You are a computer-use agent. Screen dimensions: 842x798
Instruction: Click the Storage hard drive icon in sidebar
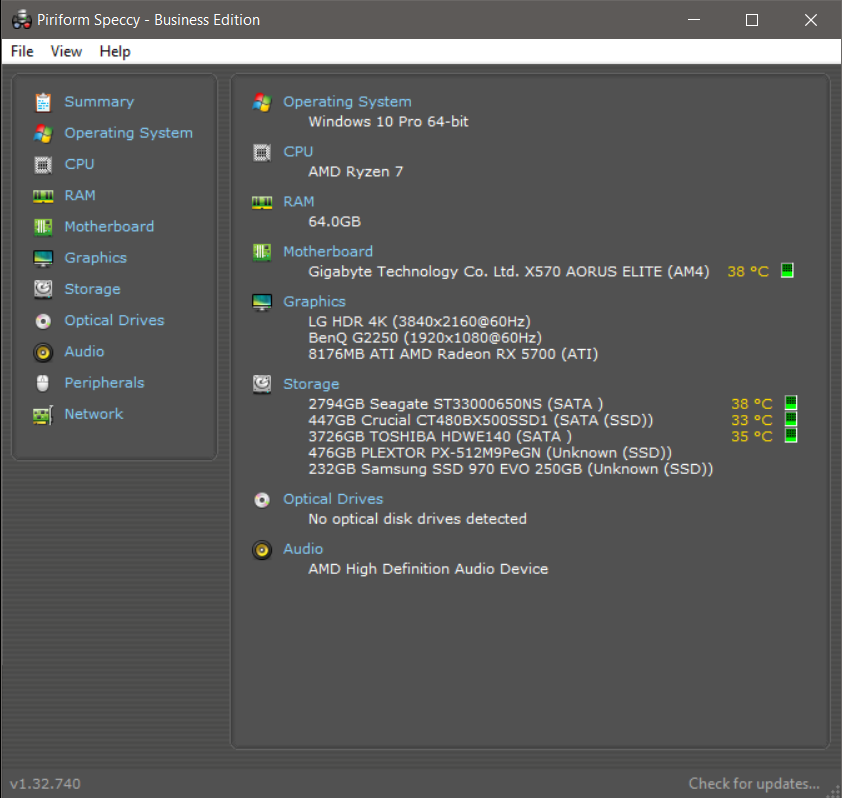(43, 289)
